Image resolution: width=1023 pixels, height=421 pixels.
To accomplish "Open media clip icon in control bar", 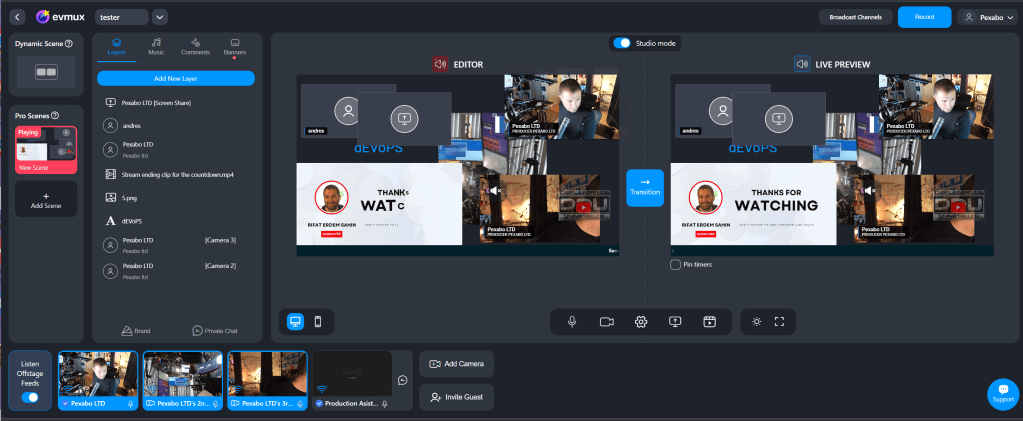I will pos(710,322).
